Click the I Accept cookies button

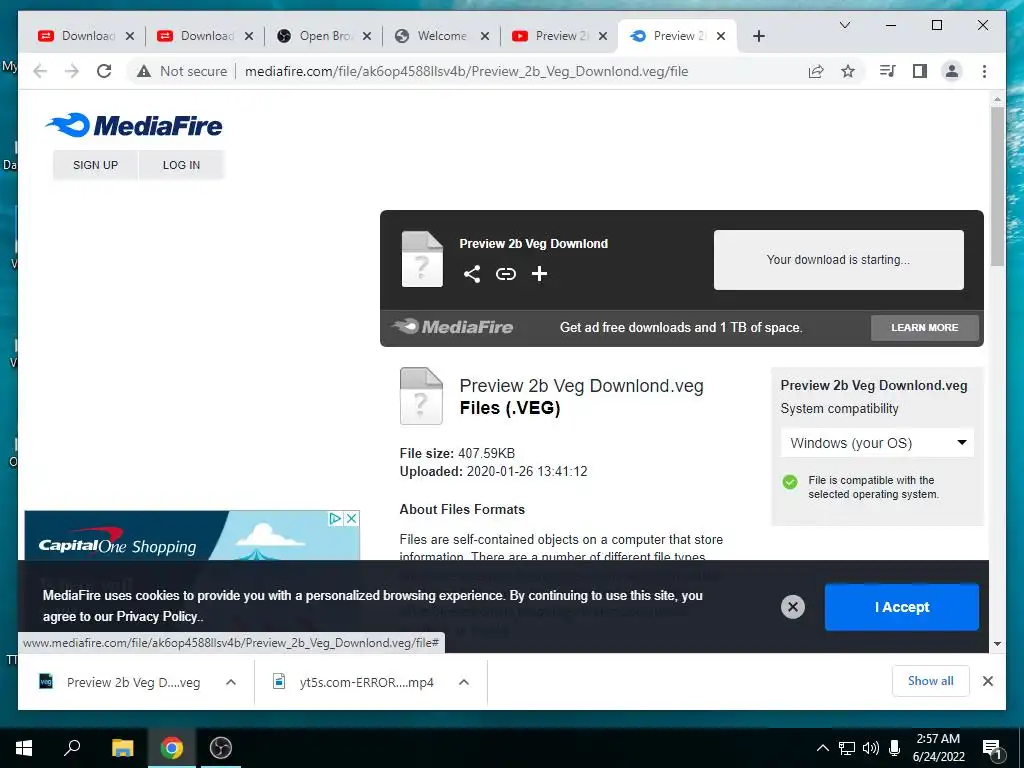[x=902, y=607]
